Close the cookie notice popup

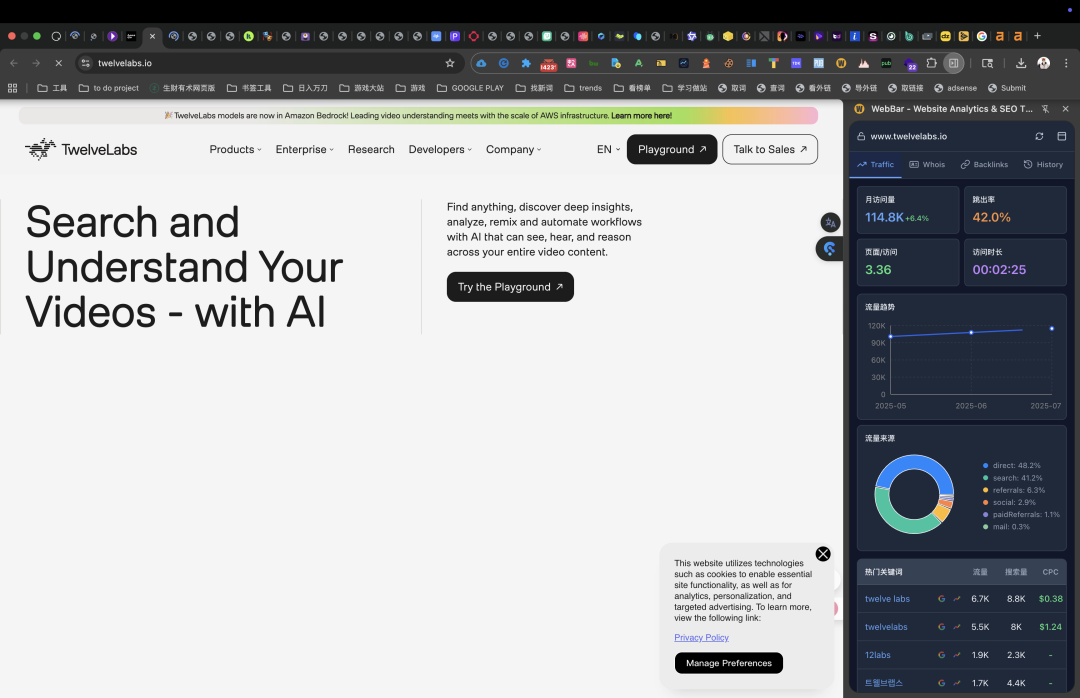(x=822, y=554)
